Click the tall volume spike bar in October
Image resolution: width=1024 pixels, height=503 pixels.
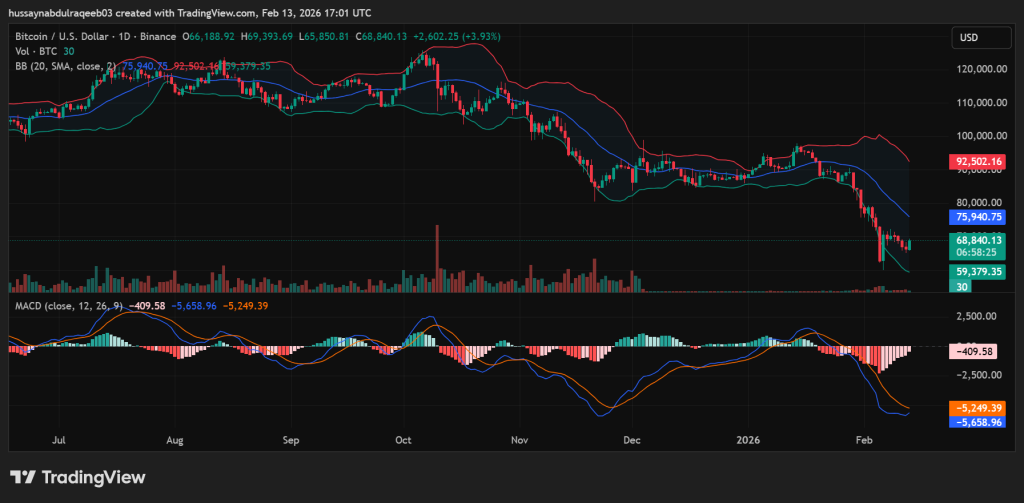[x=437, y=259]
